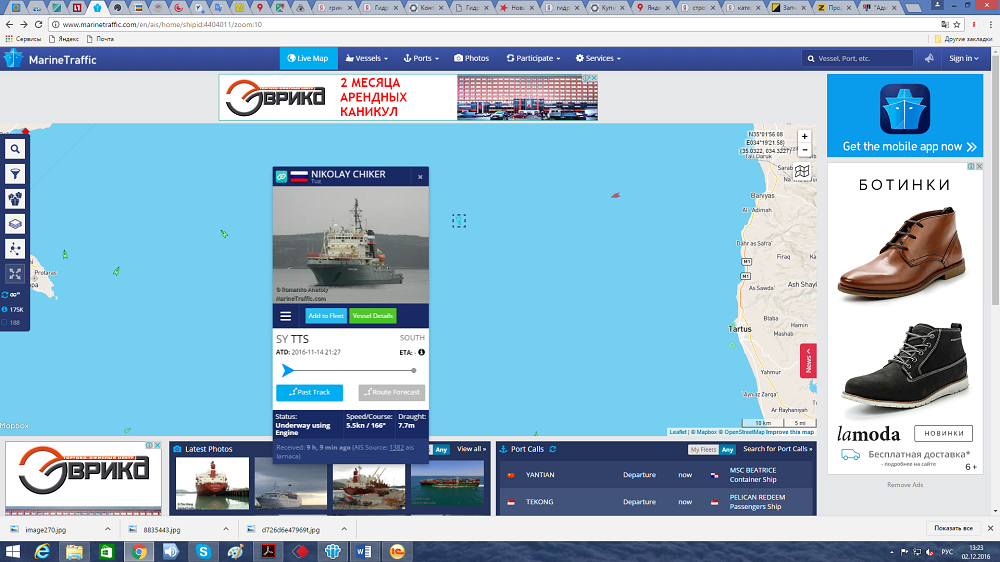Click Показать все downloads button
Viewport: 1000px width, 562px height.
[x=953, y=528]
